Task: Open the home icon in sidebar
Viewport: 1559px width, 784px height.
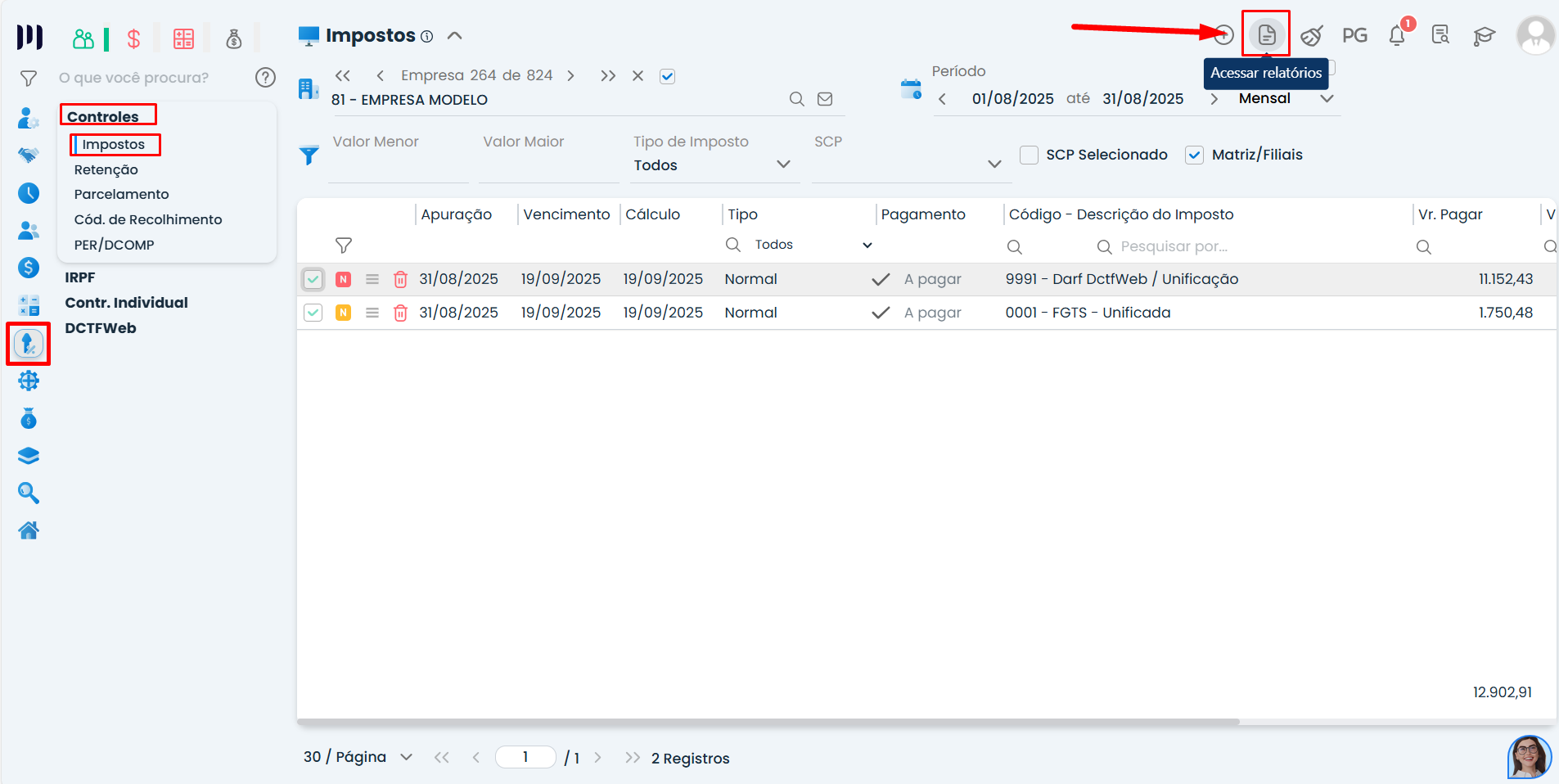Action: [x=29, y=530]
